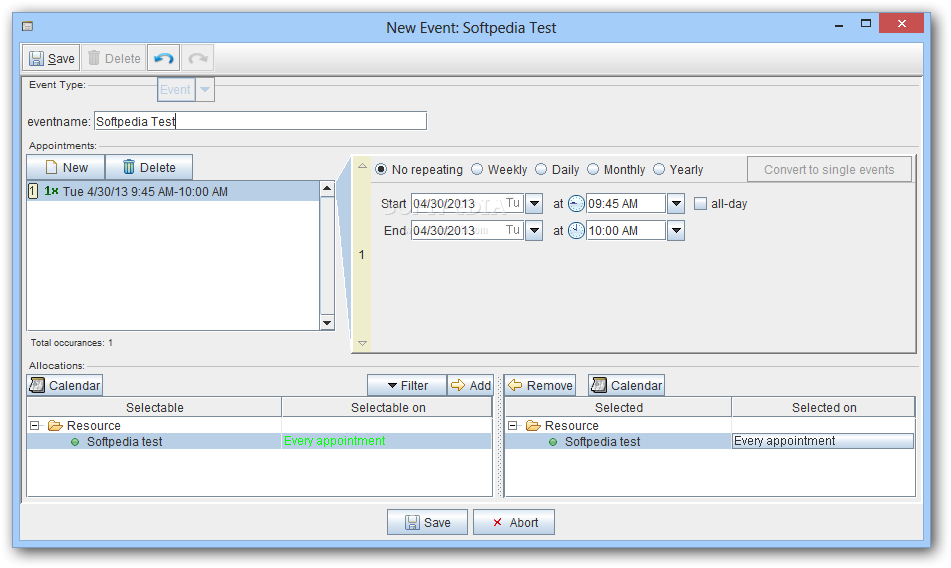This screenshot has height=568, width=951.
Task: Select the No repeating radio button
Action: pos(381,169)
